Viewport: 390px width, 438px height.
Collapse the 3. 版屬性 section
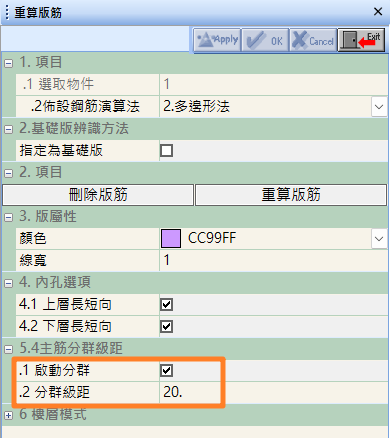tap(8, 217)
